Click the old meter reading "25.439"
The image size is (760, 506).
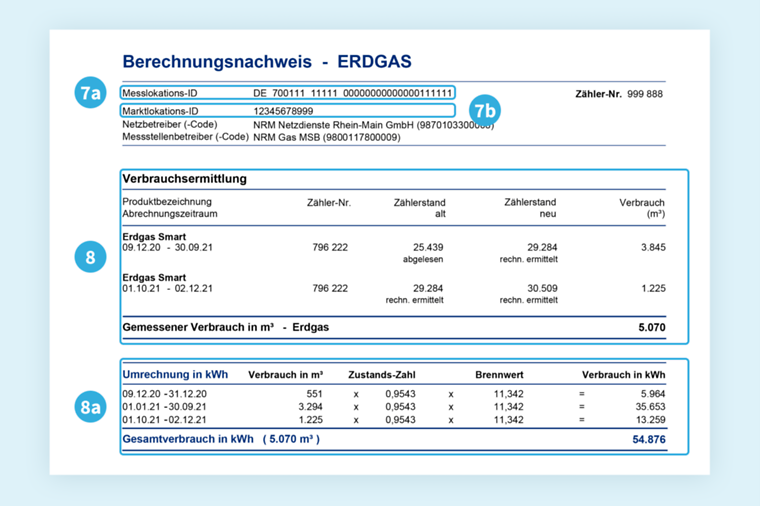click(x=428, y=247)
